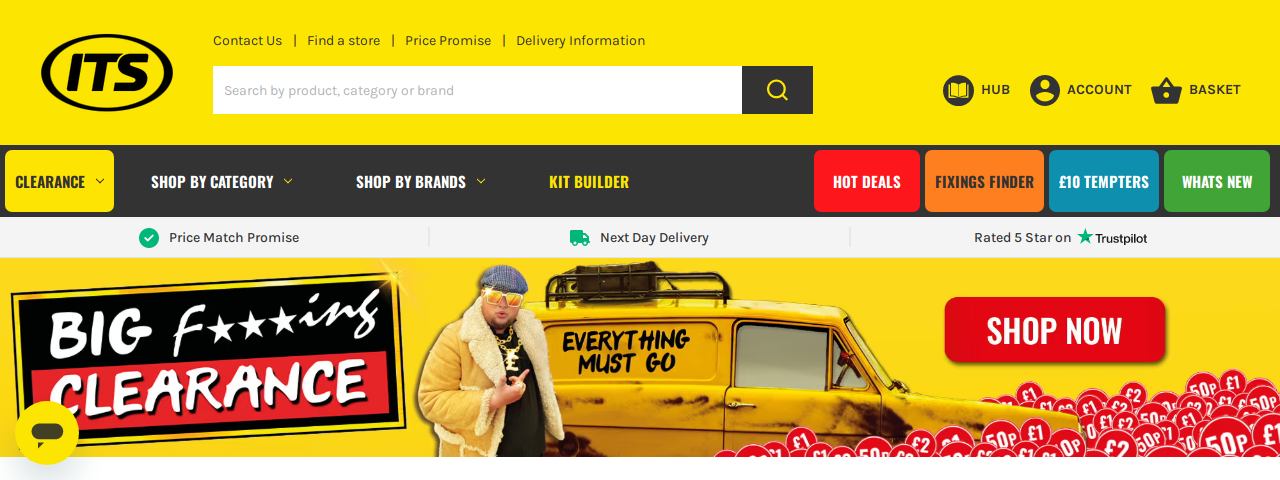The image size is (1280, 480).
Task: Open the Basket icon
Action: coord(1166,91)
